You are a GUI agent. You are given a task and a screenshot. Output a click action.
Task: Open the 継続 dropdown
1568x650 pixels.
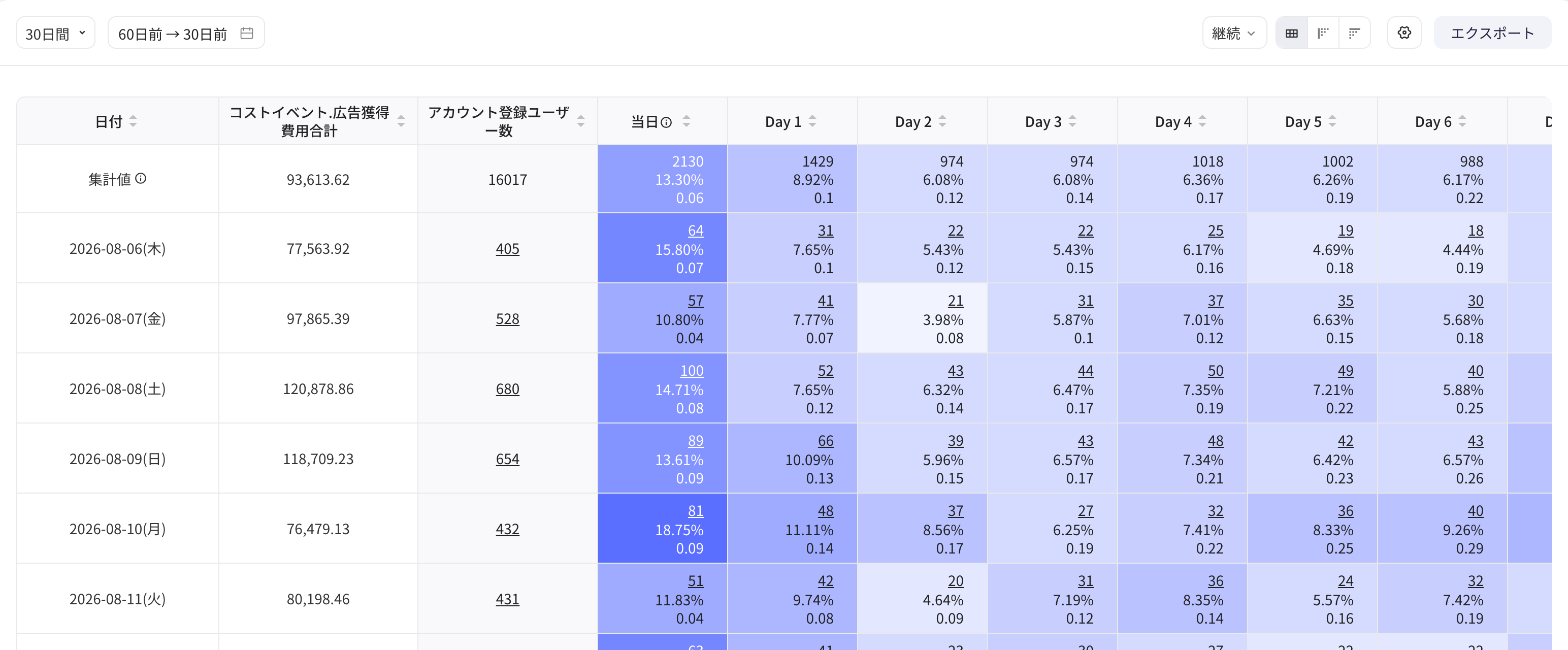[x=1234, y=34]
